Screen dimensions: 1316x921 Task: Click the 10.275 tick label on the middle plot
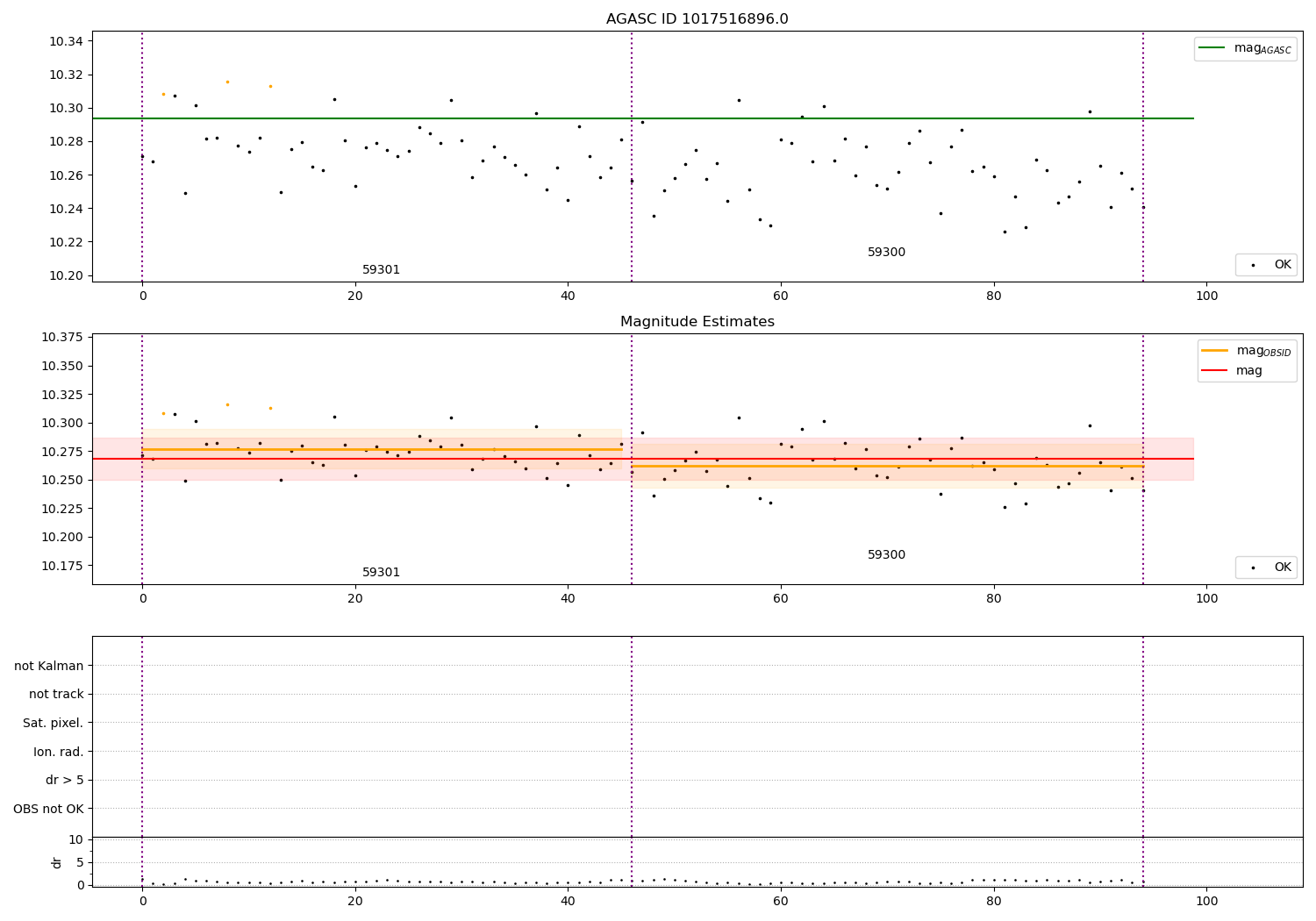tap(61, 452)
